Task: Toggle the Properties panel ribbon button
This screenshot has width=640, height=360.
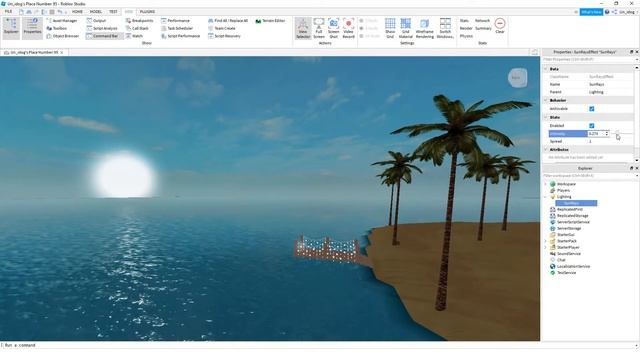Action: tap(32, 28)
